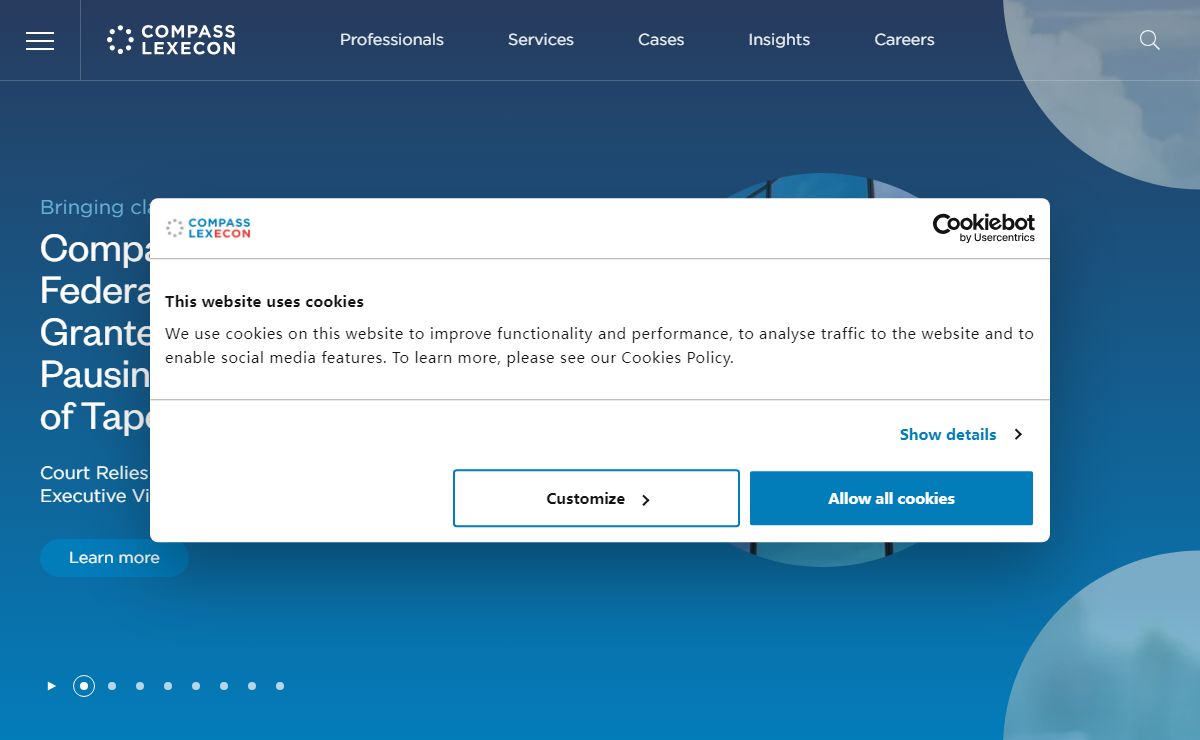
Task: Select the first, highlighted carousel dot
Action: pos(84,686)
